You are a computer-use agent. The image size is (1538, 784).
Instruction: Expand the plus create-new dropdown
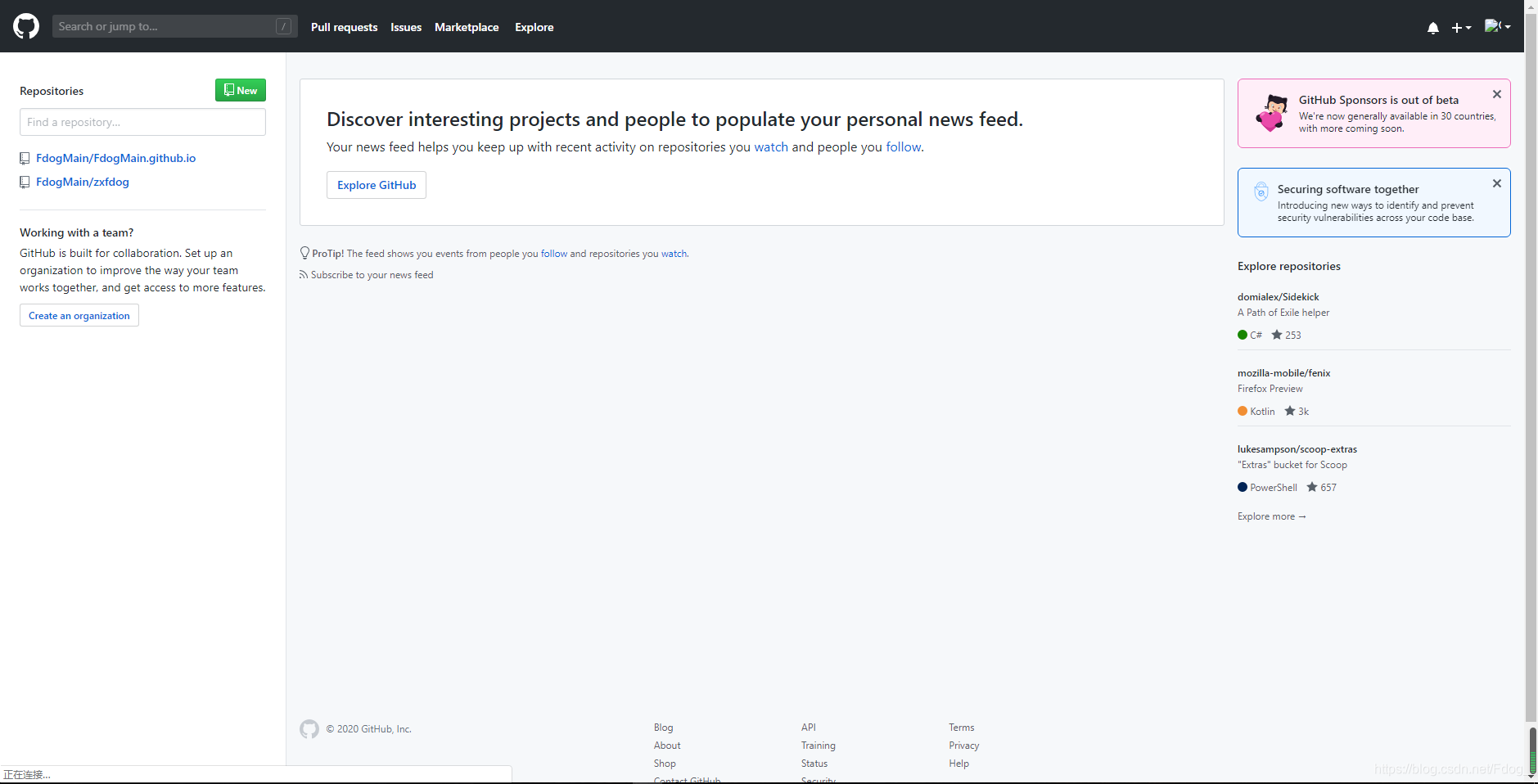[x=1461, y=28]
